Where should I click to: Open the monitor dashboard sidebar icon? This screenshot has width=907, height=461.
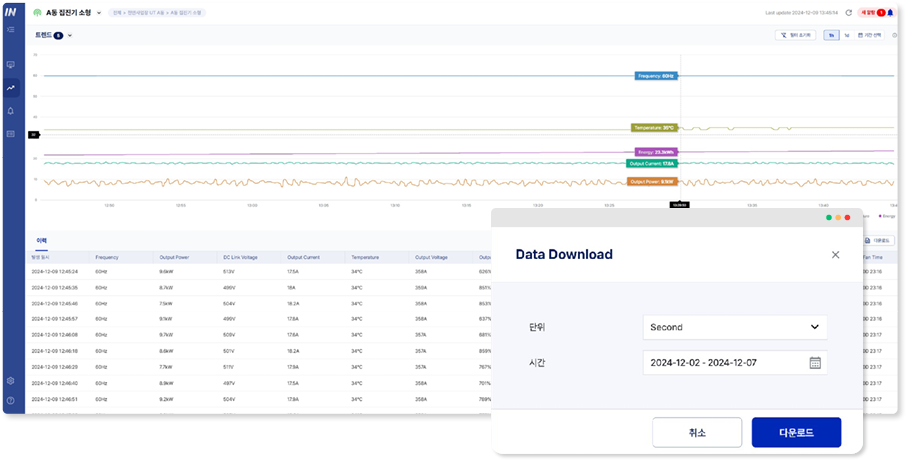click(10, 64)
